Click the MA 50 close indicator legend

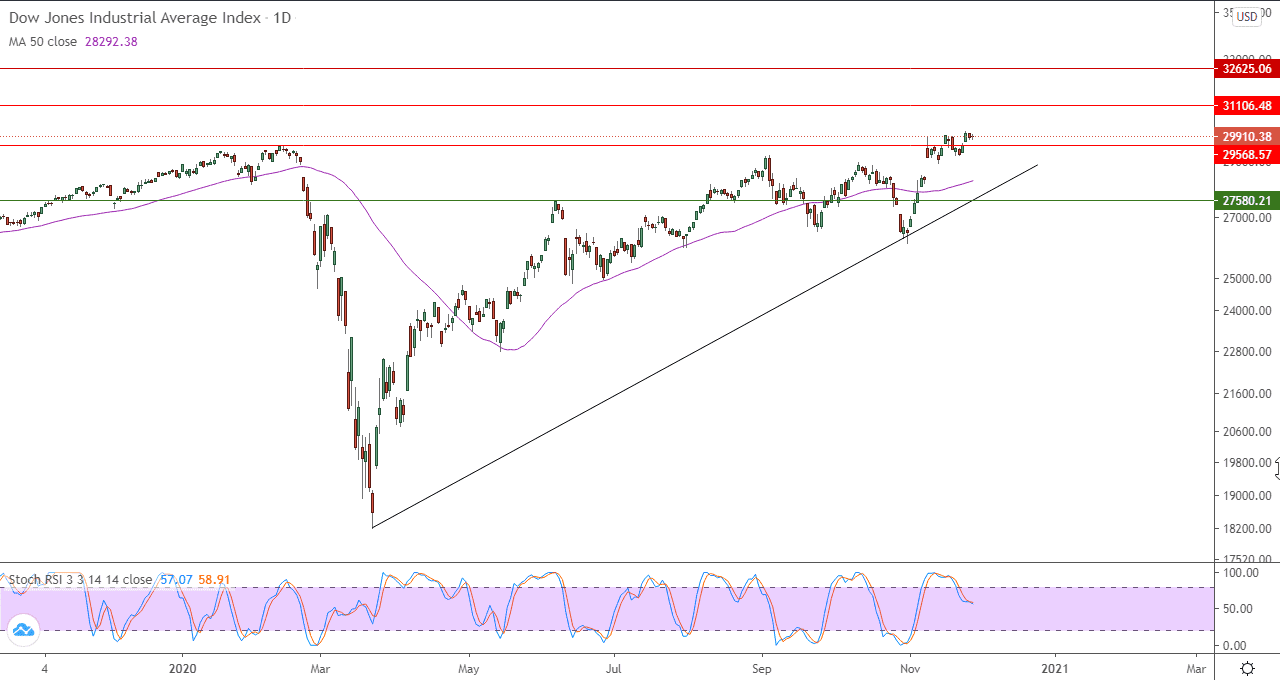[x=43, y=42]
